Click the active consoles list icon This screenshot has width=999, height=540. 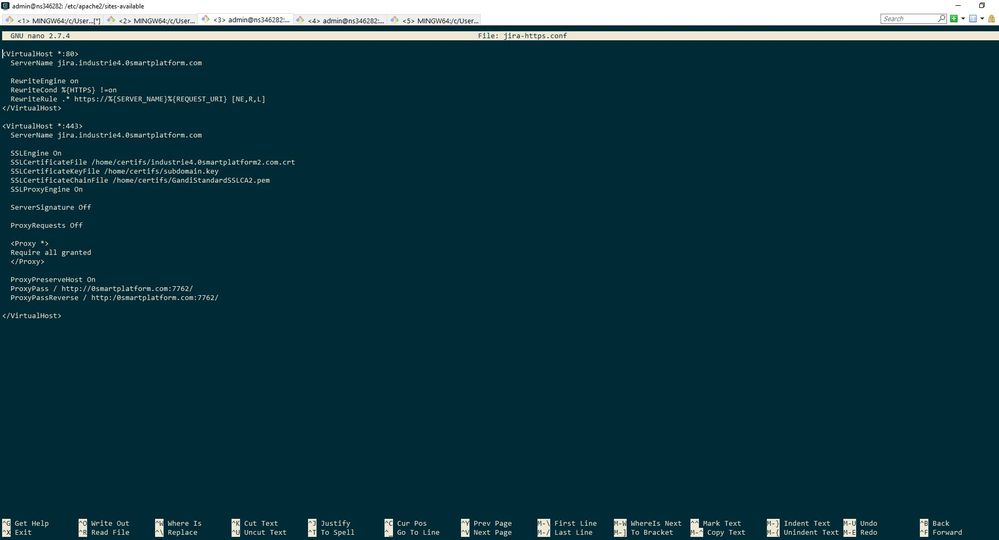pos(973,18)
